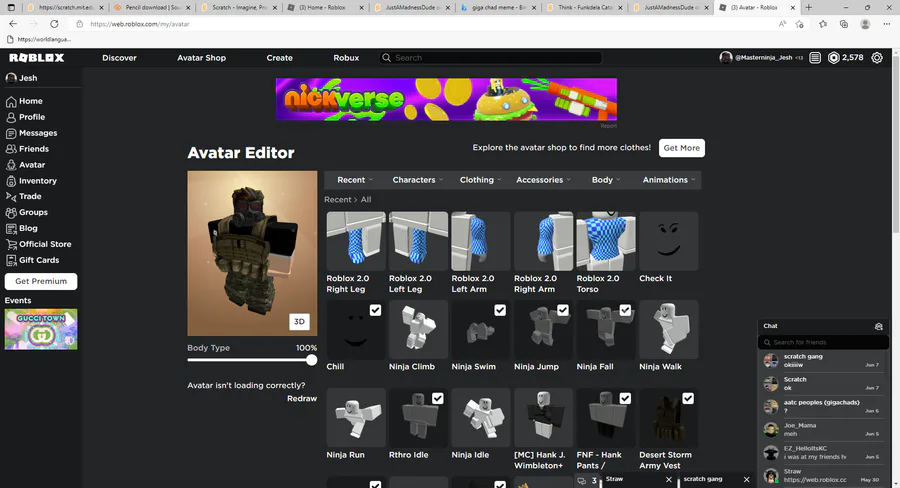Open Robux in the top navigation
This screenshot has height=488, width=900.
346,57
